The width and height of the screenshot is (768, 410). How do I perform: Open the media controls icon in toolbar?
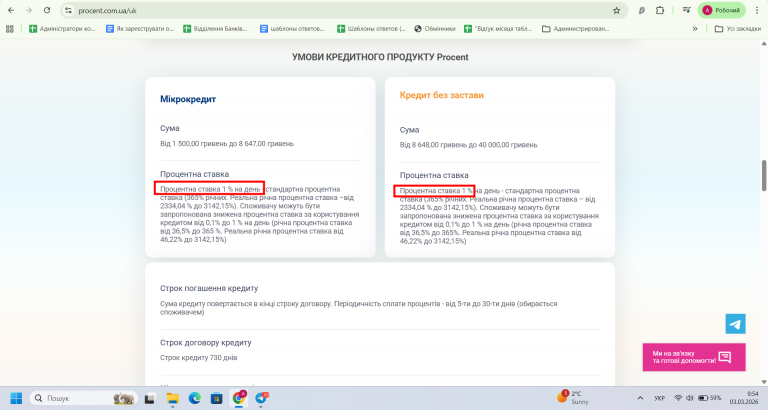coord(686,10)
